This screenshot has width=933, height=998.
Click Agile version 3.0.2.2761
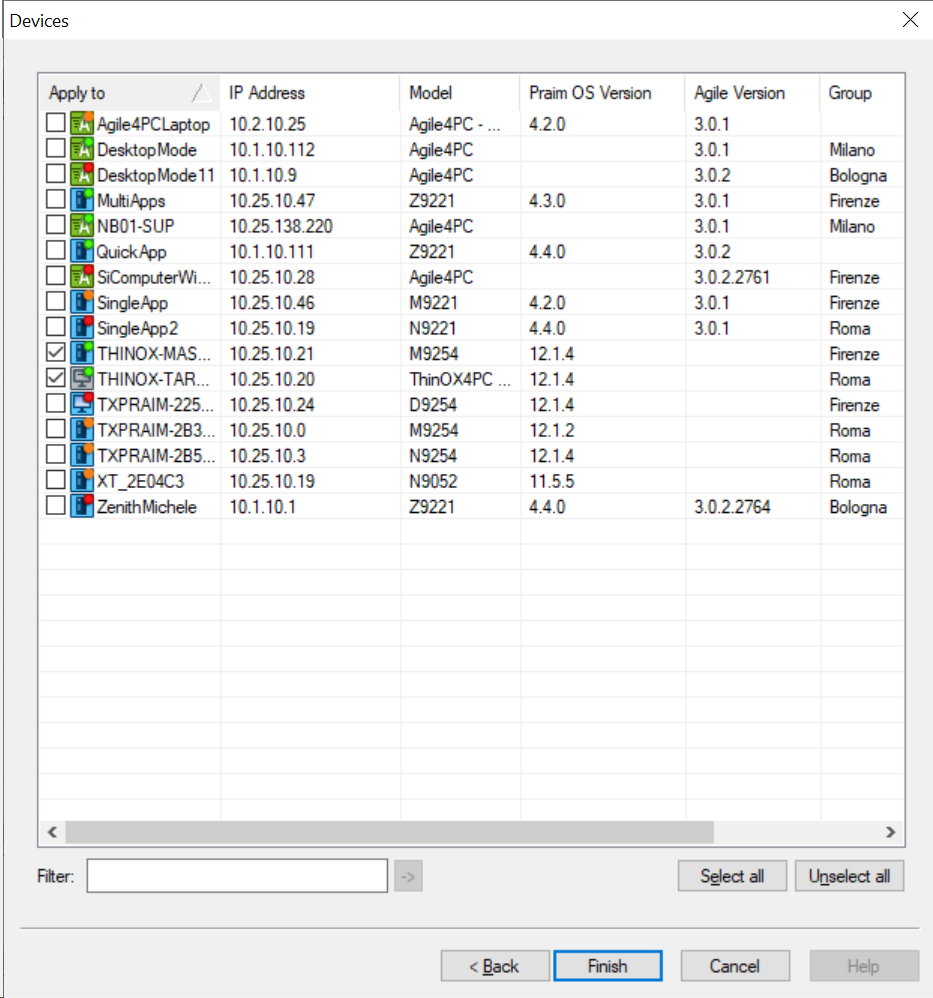coord(732,277)
